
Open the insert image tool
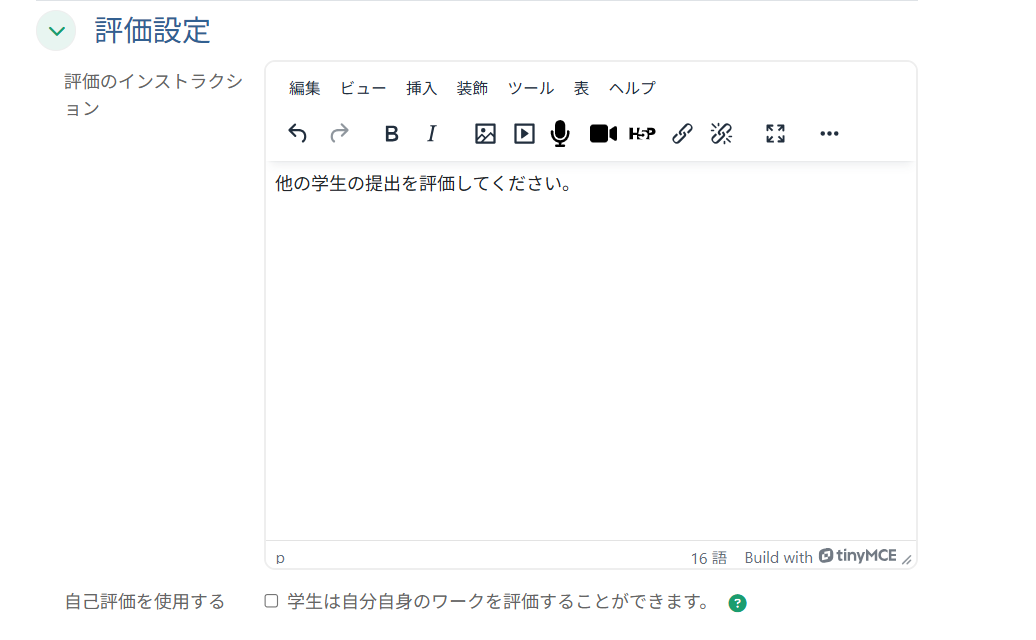pos(484,133)
